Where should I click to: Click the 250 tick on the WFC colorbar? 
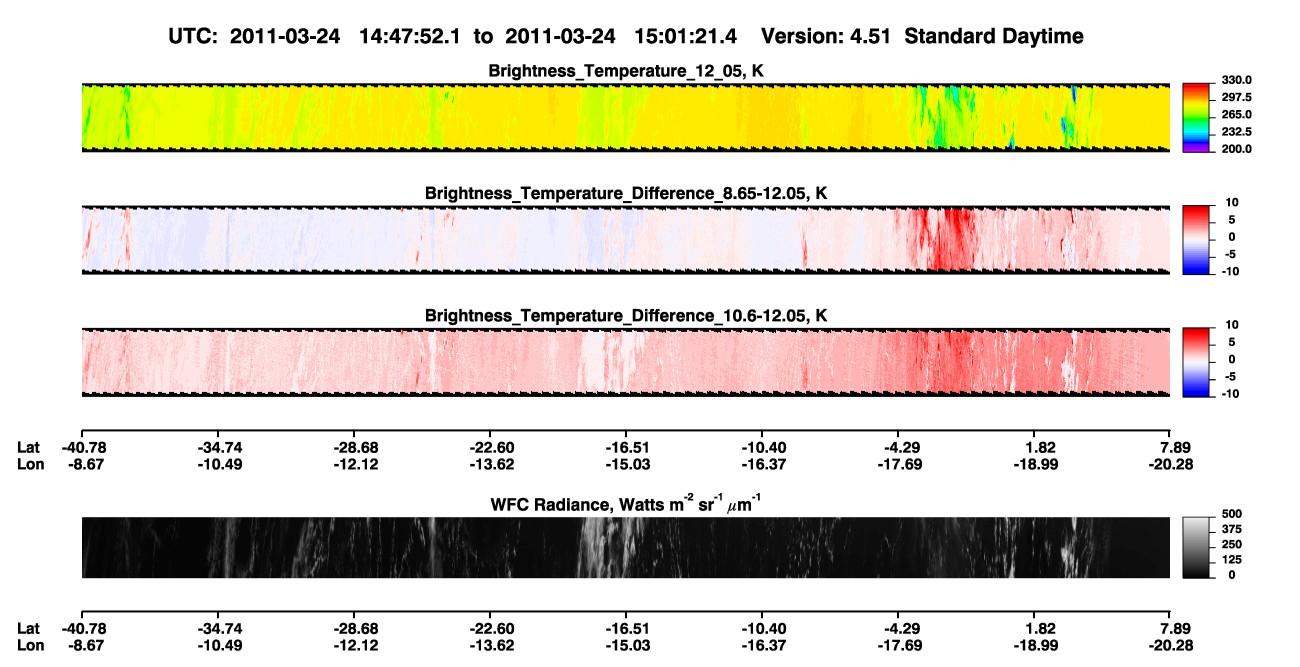(x=1232, y=545)
